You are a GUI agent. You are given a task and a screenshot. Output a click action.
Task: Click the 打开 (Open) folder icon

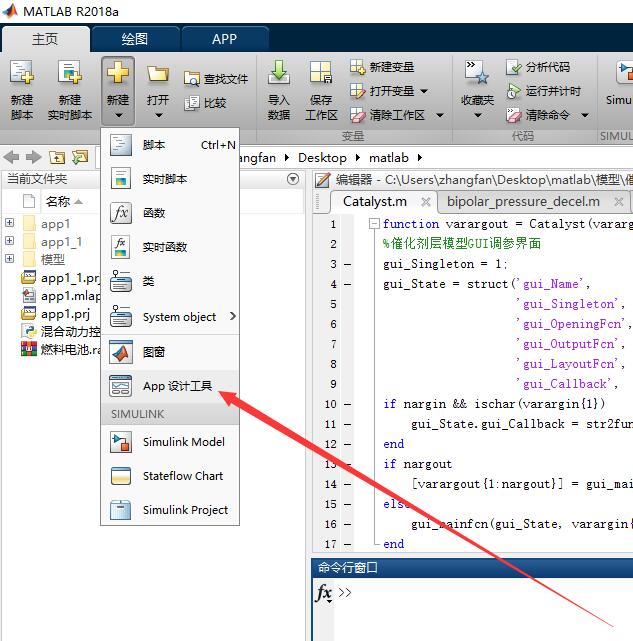click(158, 74)
